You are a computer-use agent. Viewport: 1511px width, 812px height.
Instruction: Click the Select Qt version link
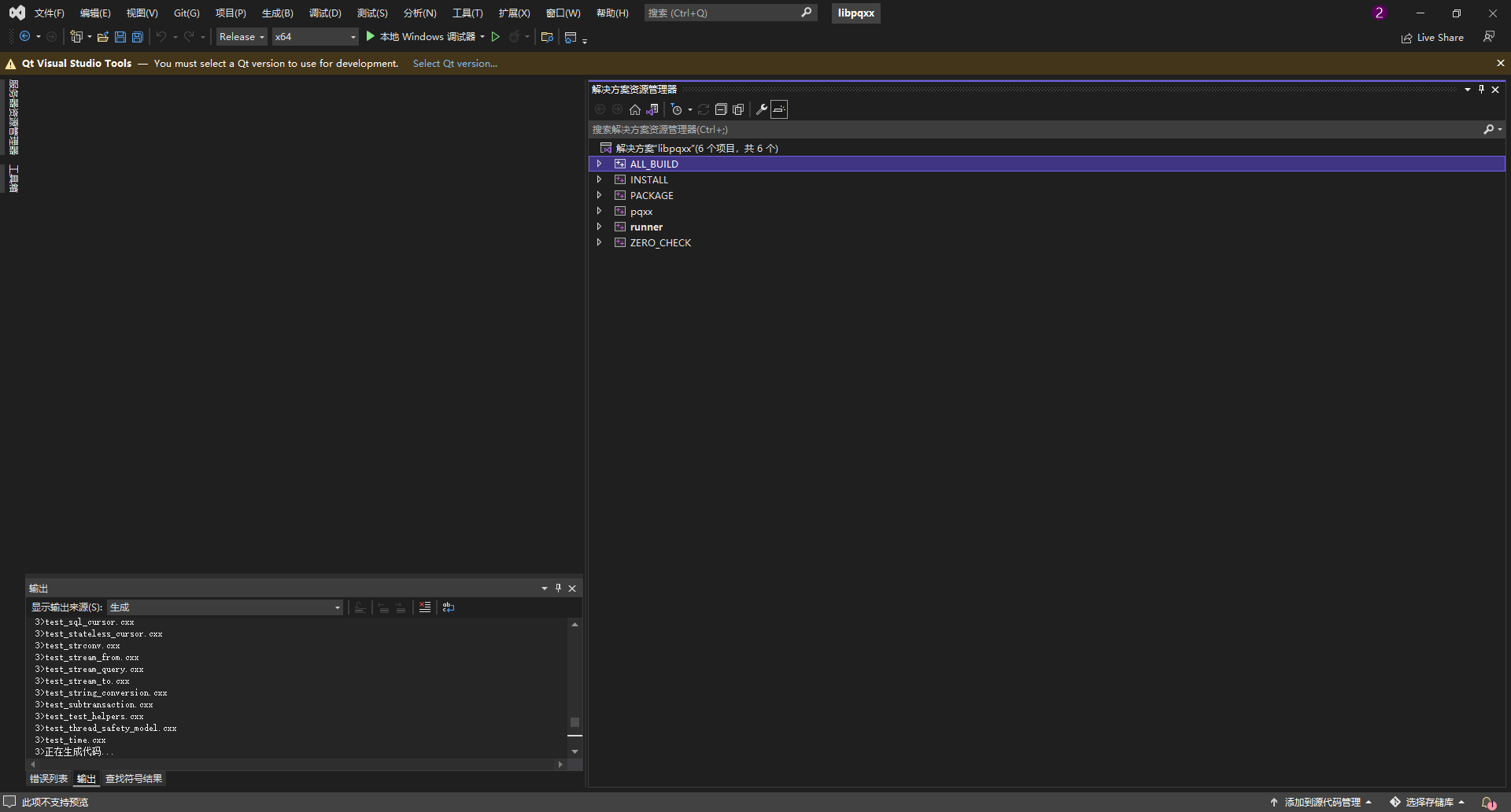click(455, 63)
